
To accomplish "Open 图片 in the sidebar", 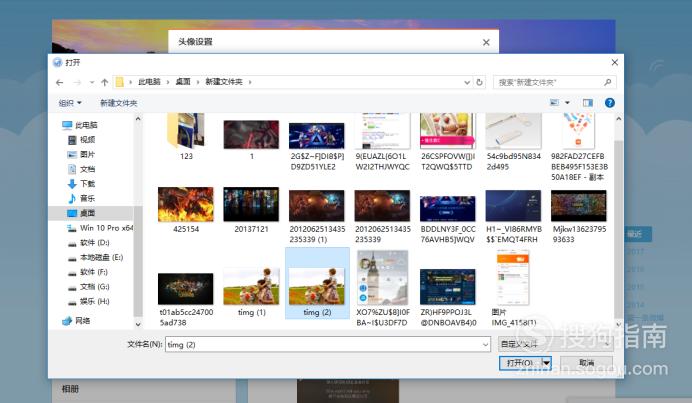I will click(x=82, y=154).
